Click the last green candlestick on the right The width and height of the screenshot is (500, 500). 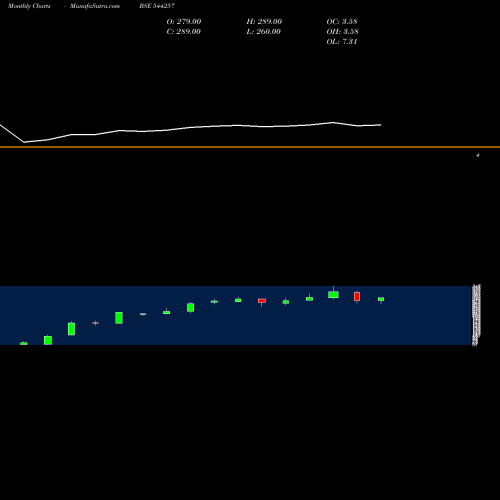[x=381, y=299]
